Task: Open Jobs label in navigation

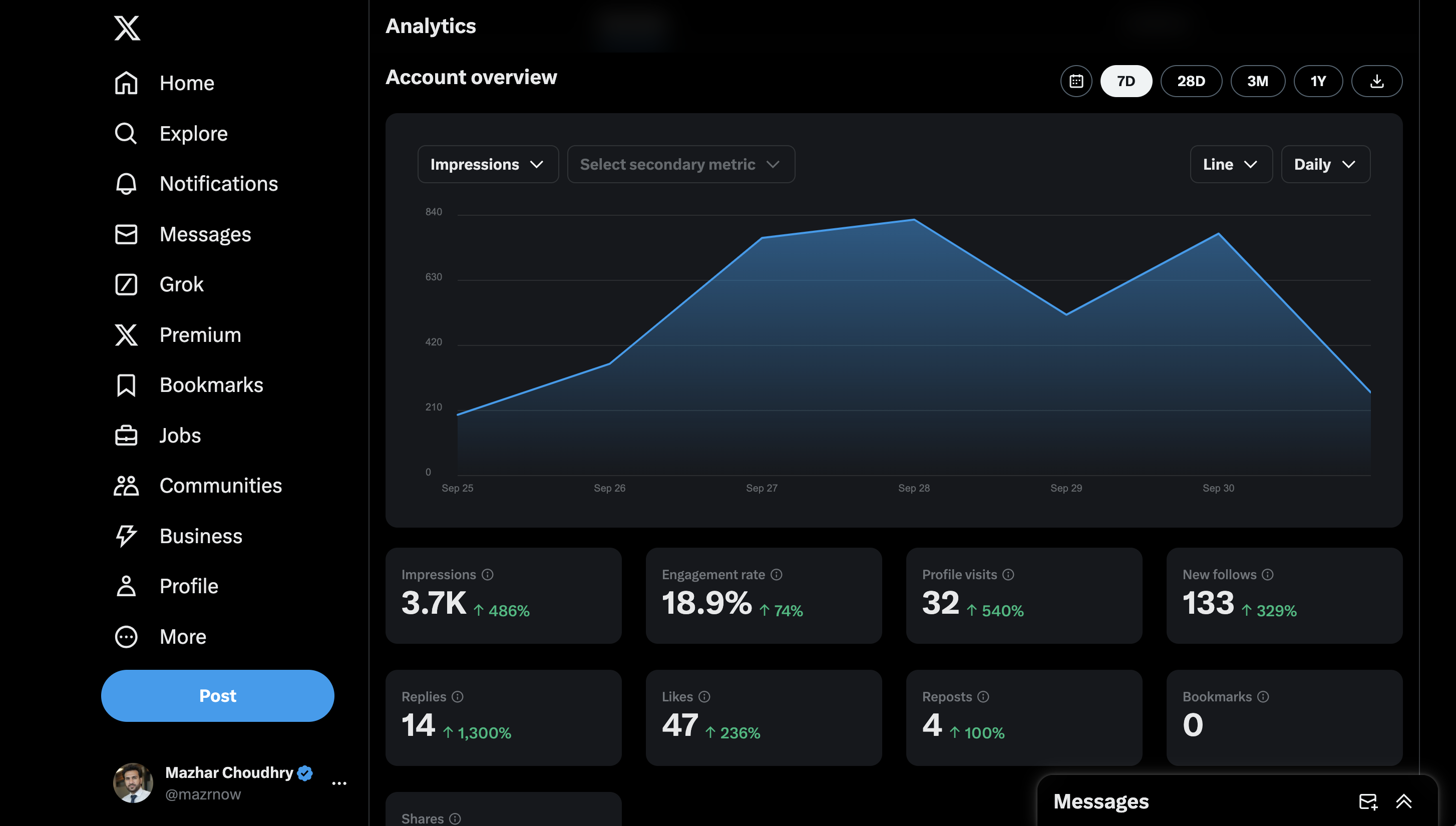Action: tap(180, 436)
